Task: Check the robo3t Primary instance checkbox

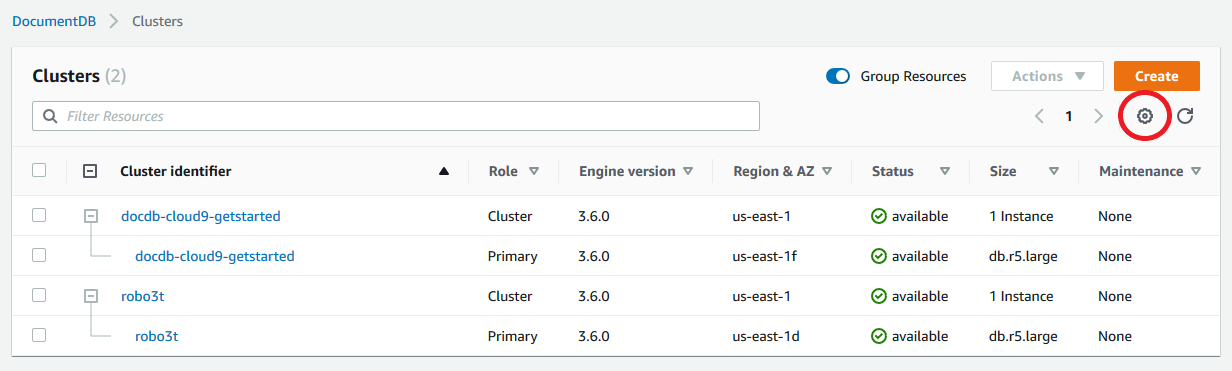Action: 39,335
